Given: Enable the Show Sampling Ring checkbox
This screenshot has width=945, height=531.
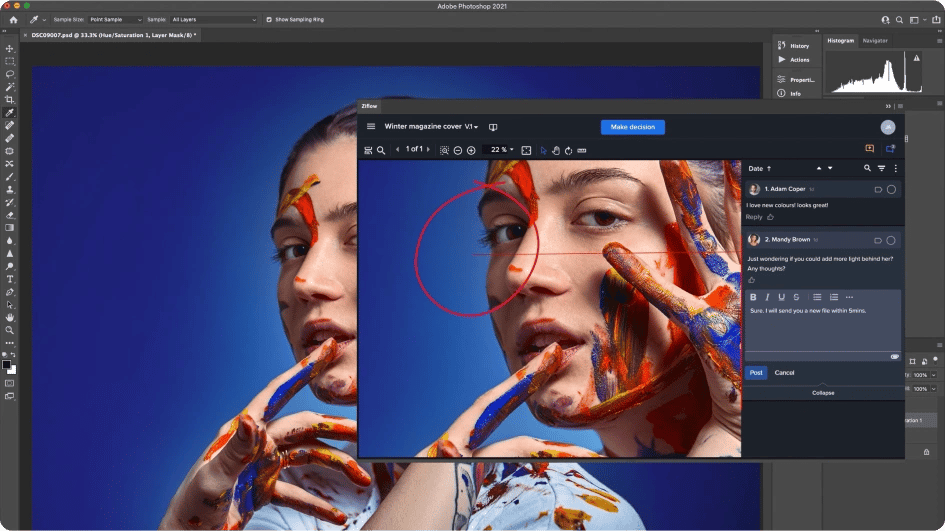Looking at the screenshot, I should tap(269, 19).
